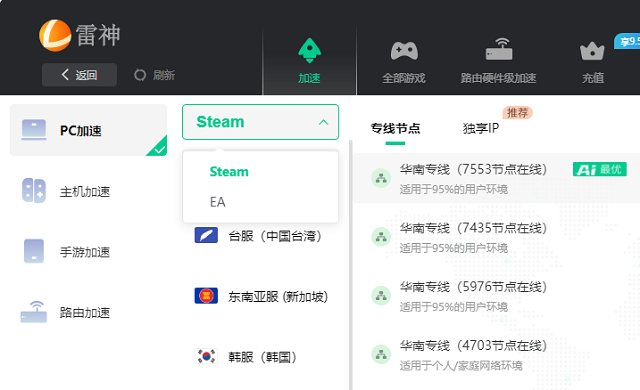This screenshot has width=640, height=390.
Task: Switch to the 专线节点 tab
Action: tap(395, 129)
